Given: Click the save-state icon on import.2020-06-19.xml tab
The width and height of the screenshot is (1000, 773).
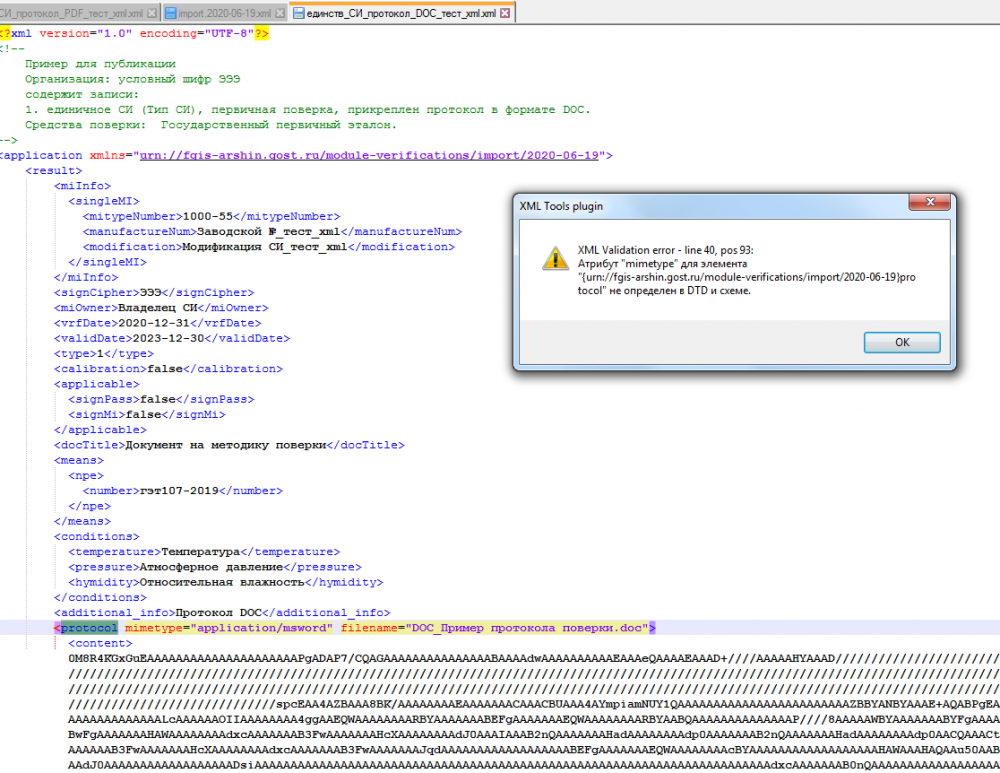Looking at the screenshot, I should click(171, 14).
